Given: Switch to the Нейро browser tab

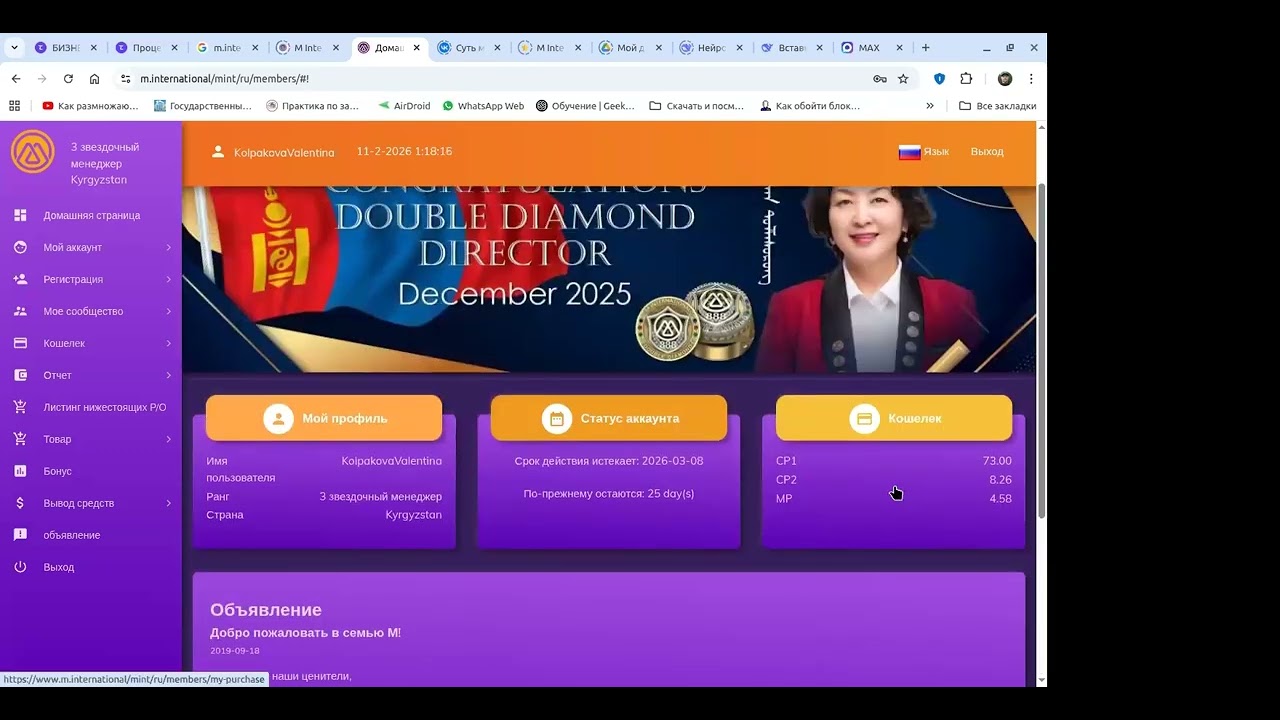Looking at the screenshot, I should (x=710, y=47).
